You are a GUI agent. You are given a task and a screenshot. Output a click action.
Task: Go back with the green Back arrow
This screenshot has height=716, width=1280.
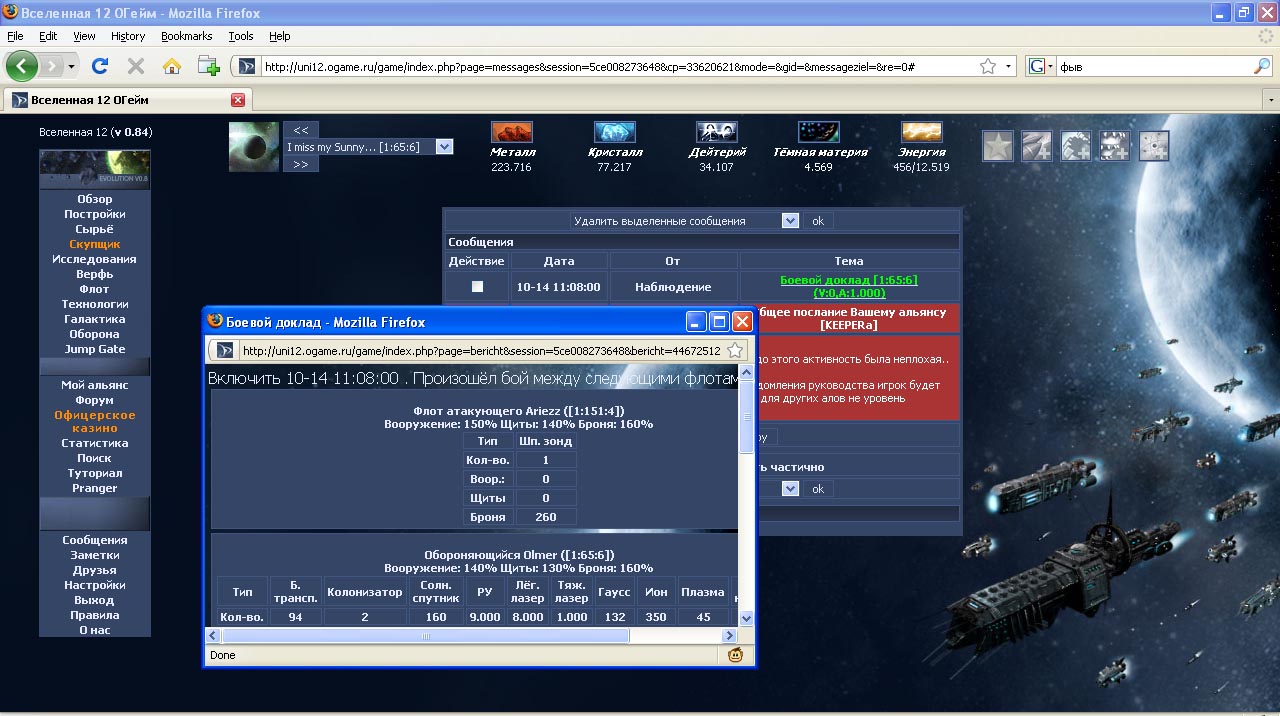tap(22, 66)
